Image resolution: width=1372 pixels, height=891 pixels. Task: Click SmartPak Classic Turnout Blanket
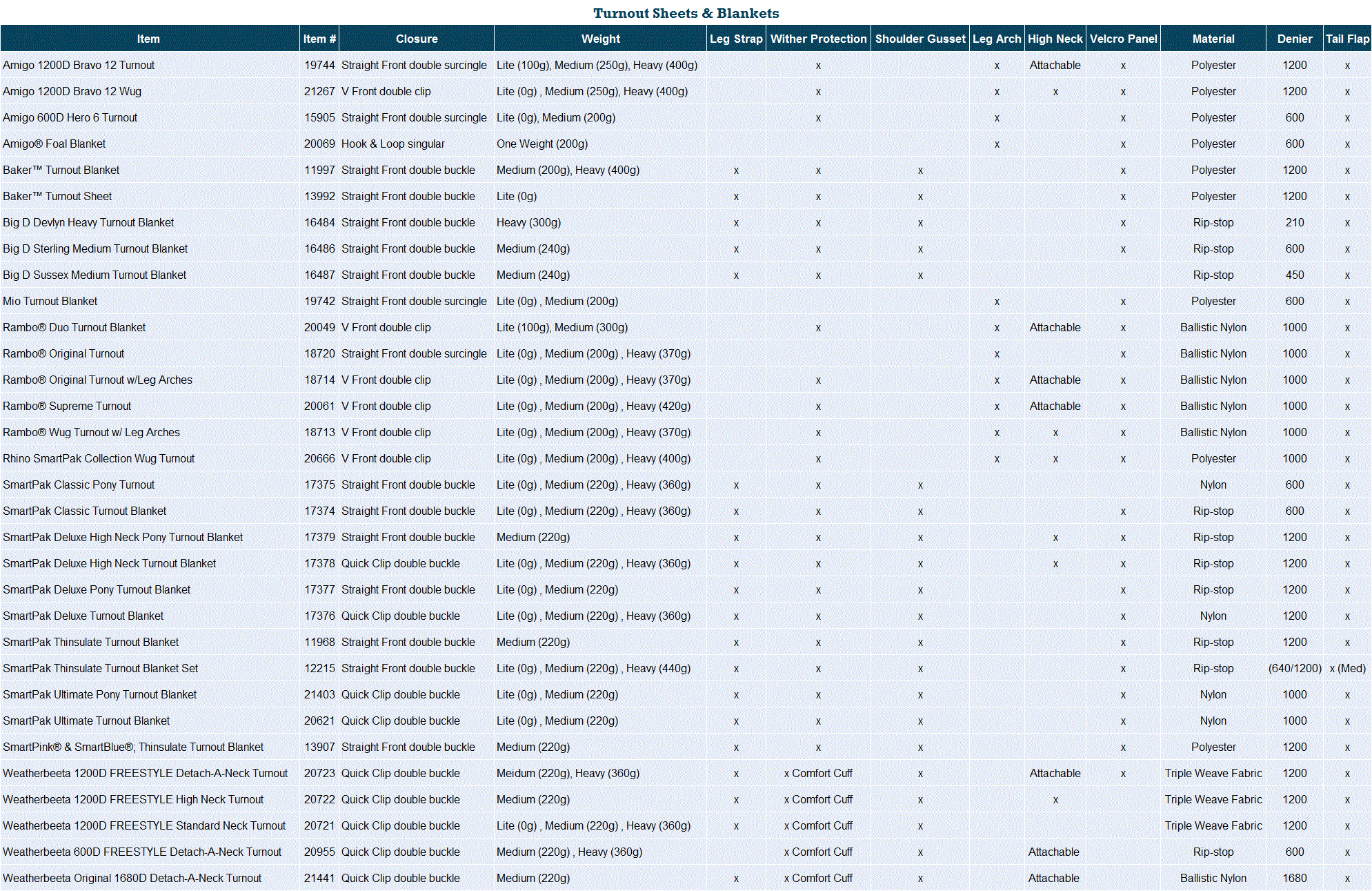click(84, 511)
